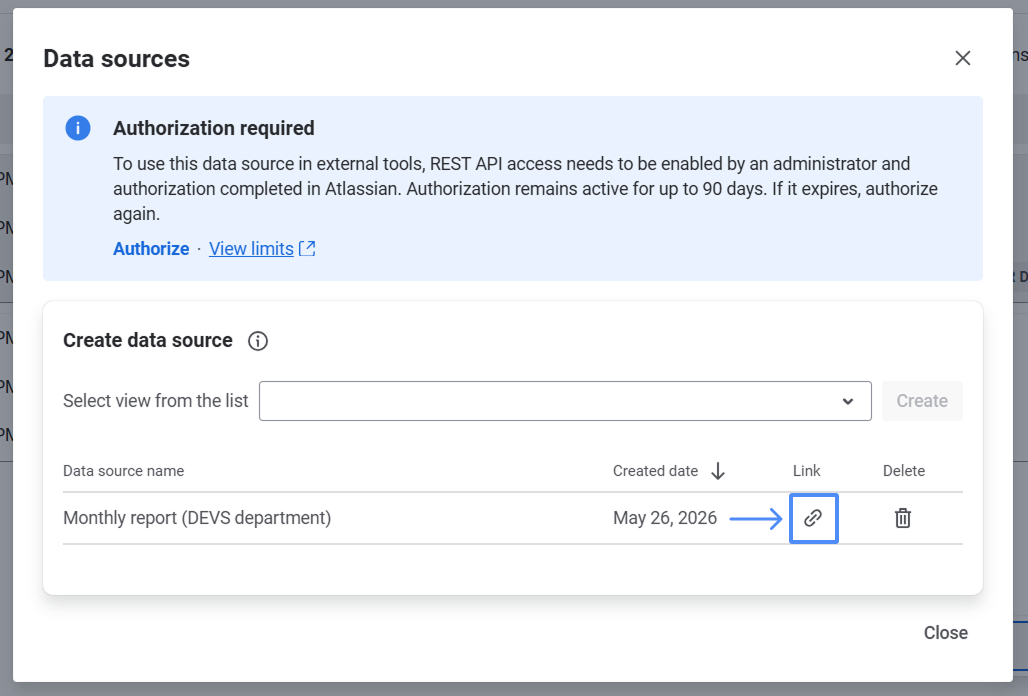Open the Select view combo box
The width and height of the screenshot is (1028, 696).
565,401
